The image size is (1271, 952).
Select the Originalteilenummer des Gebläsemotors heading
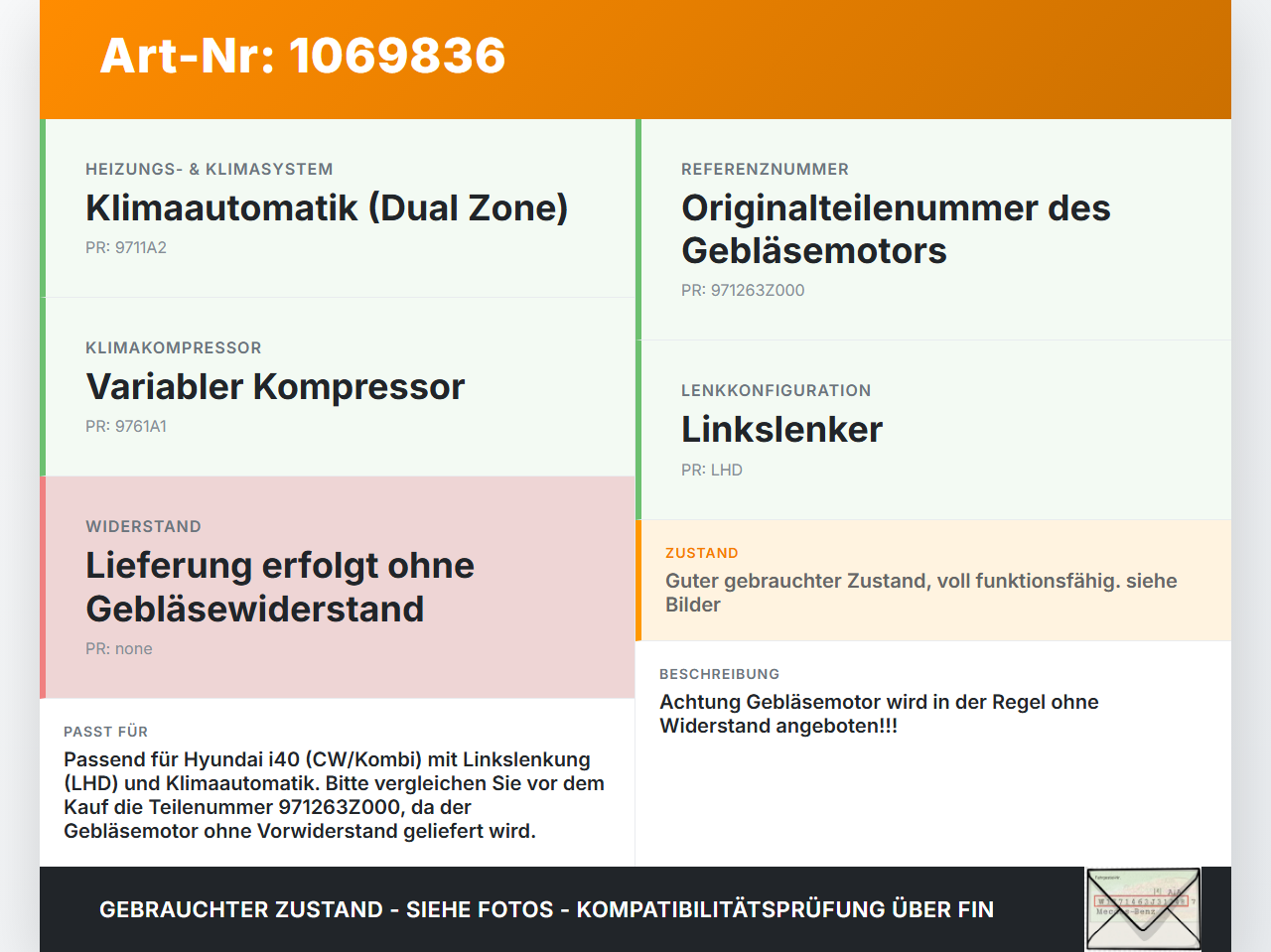(x=896, y=229)
